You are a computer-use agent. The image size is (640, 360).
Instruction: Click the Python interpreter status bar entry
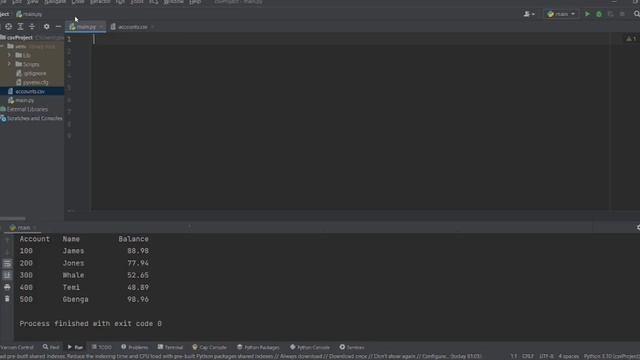(611, 356)
